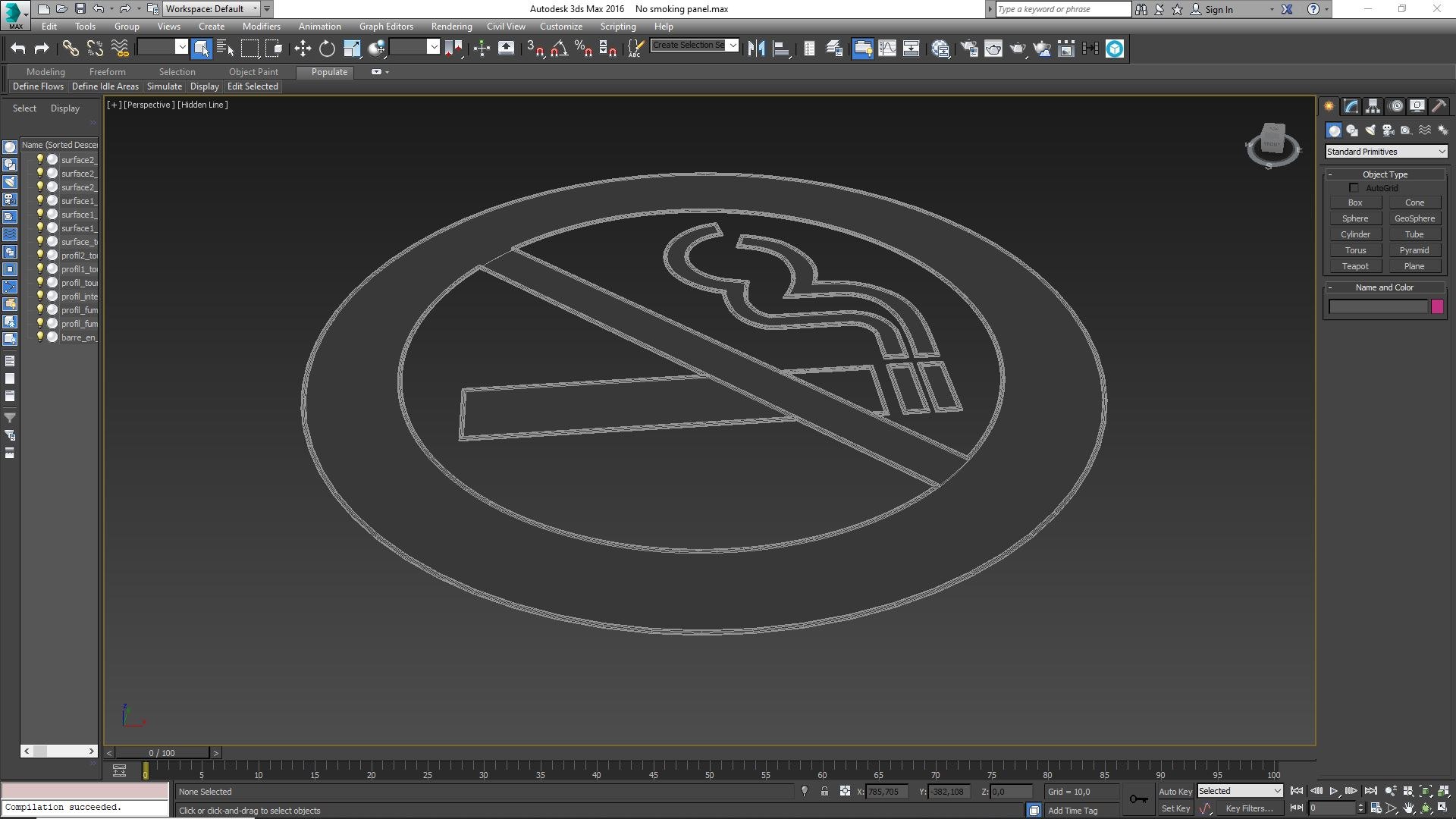Screen dimensions: 1456x819
Task: Click the magenta object color swatch
Action: (1437, 306)
